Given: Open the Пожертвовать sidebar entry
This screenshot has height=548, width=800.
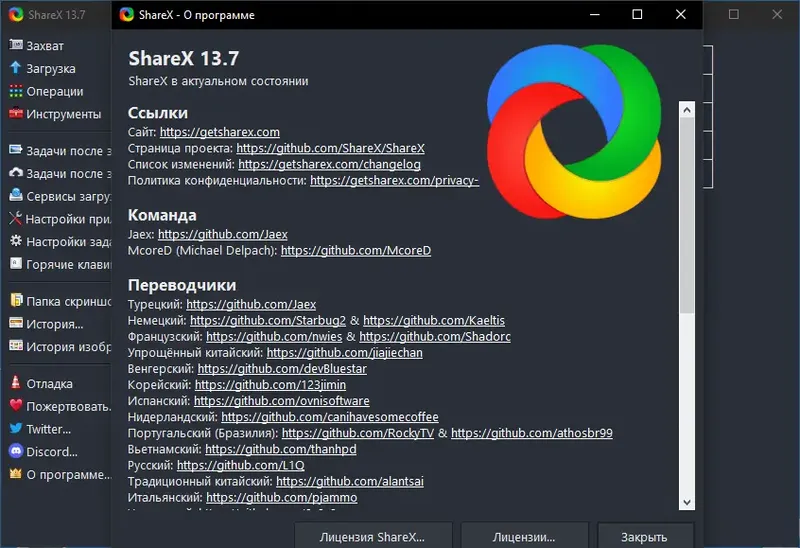Looking at the screenshot, I should click(68, 406).
